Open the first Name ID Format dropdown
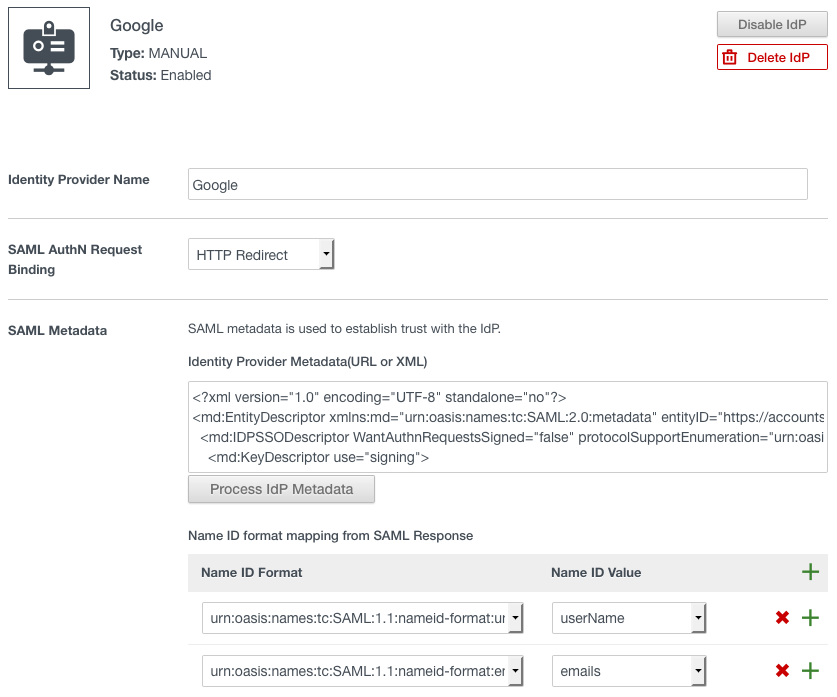Screen dimensions: 837x697 click(x=363, y=618)
